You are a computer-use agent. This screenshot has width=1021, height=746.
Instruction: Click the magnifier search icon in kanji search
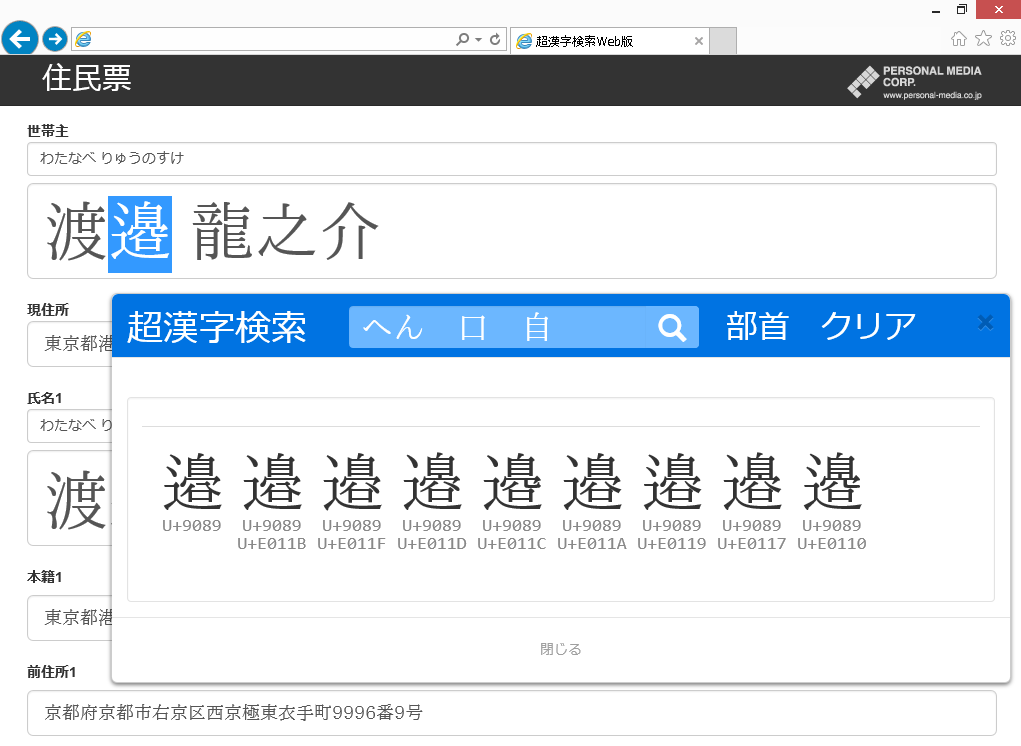pyautogui.click(x=673, y=327)
